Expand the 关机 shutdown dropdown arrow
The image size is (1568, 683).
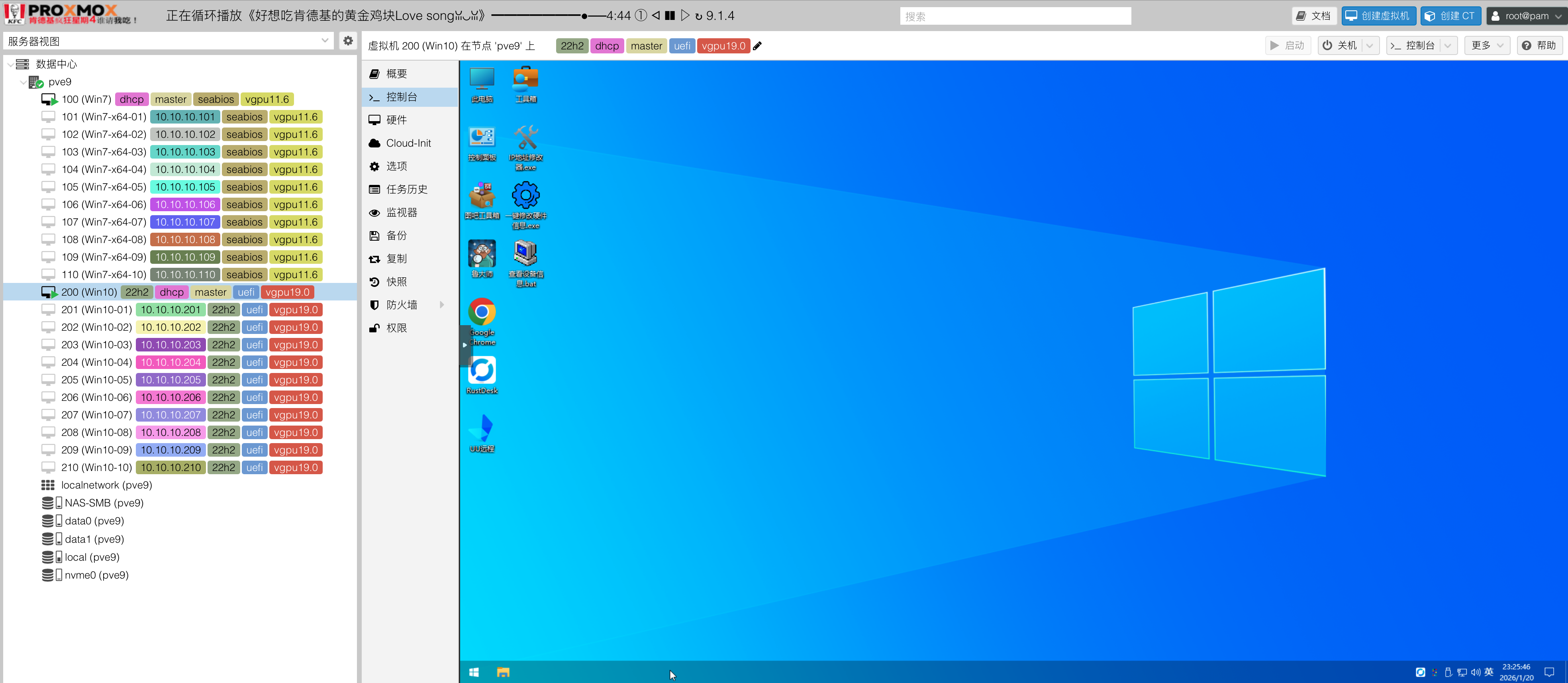pyautogui.click(x=1370, y=46)
